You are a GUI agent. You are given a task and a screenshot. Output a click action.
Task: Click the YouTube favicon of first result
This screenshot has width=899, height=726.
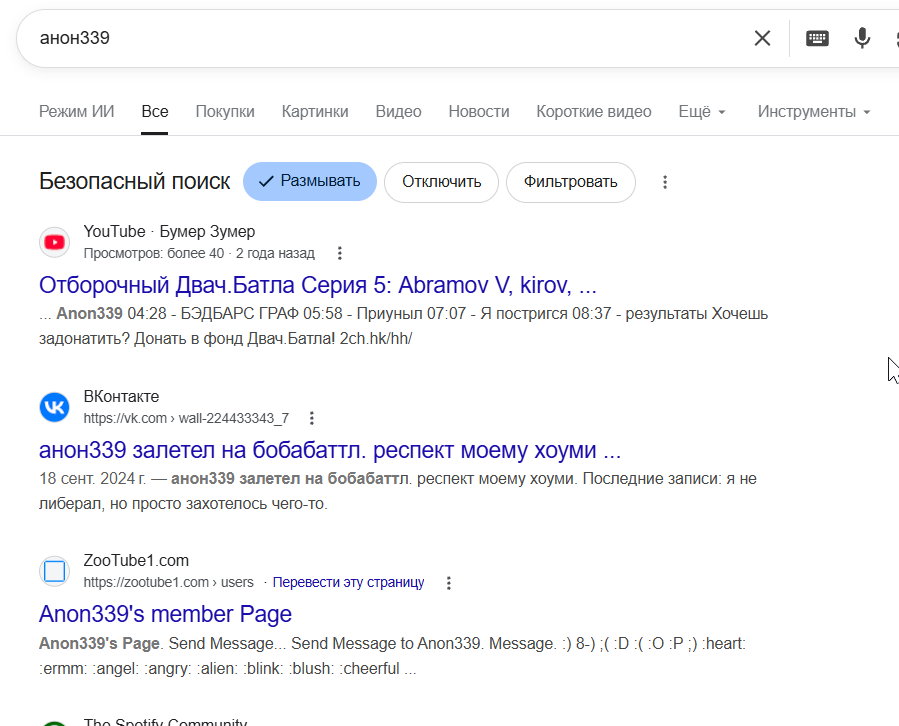tap(54, 243)
